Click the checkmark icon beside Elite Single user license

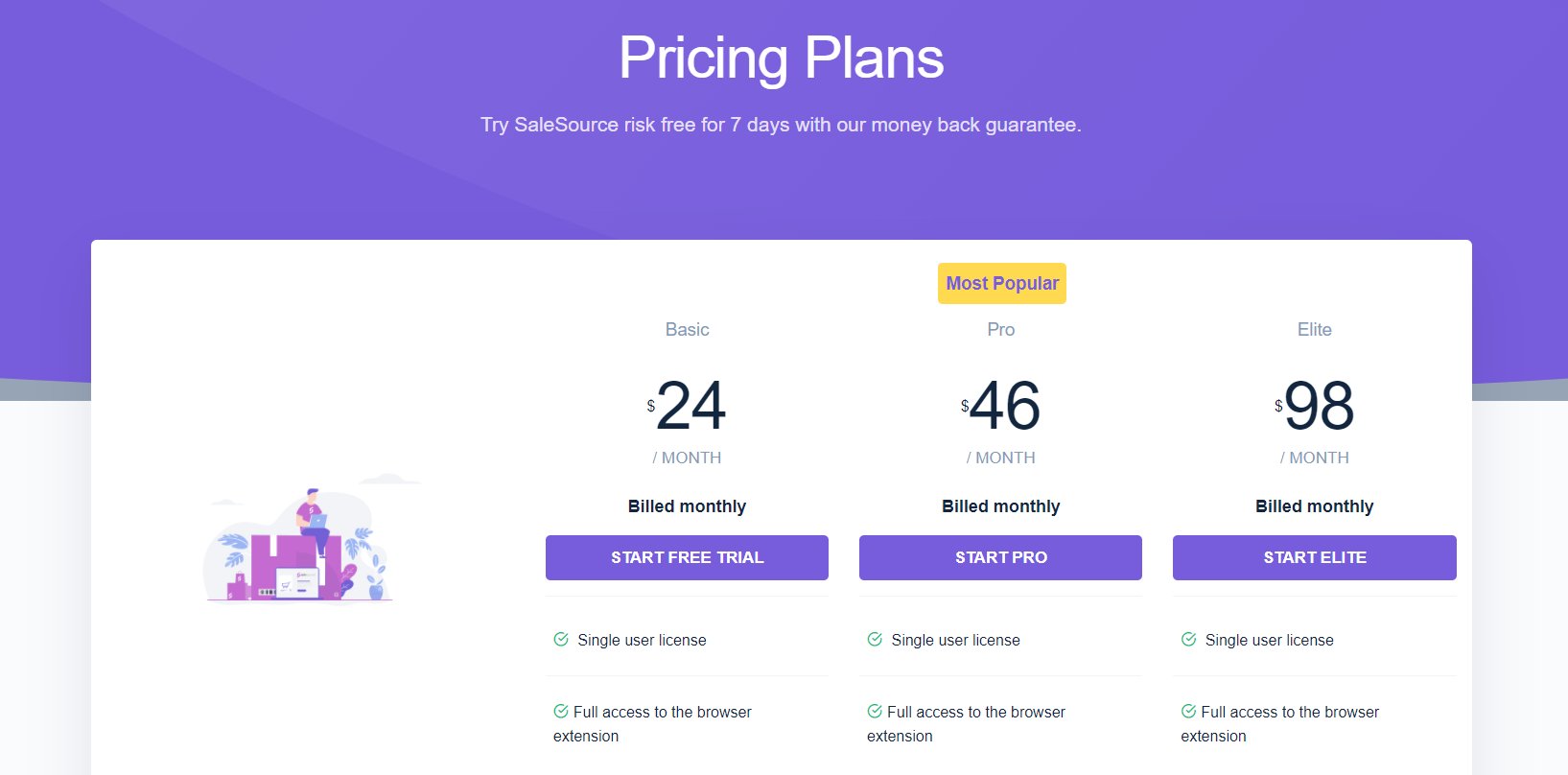pos(1188,640)
